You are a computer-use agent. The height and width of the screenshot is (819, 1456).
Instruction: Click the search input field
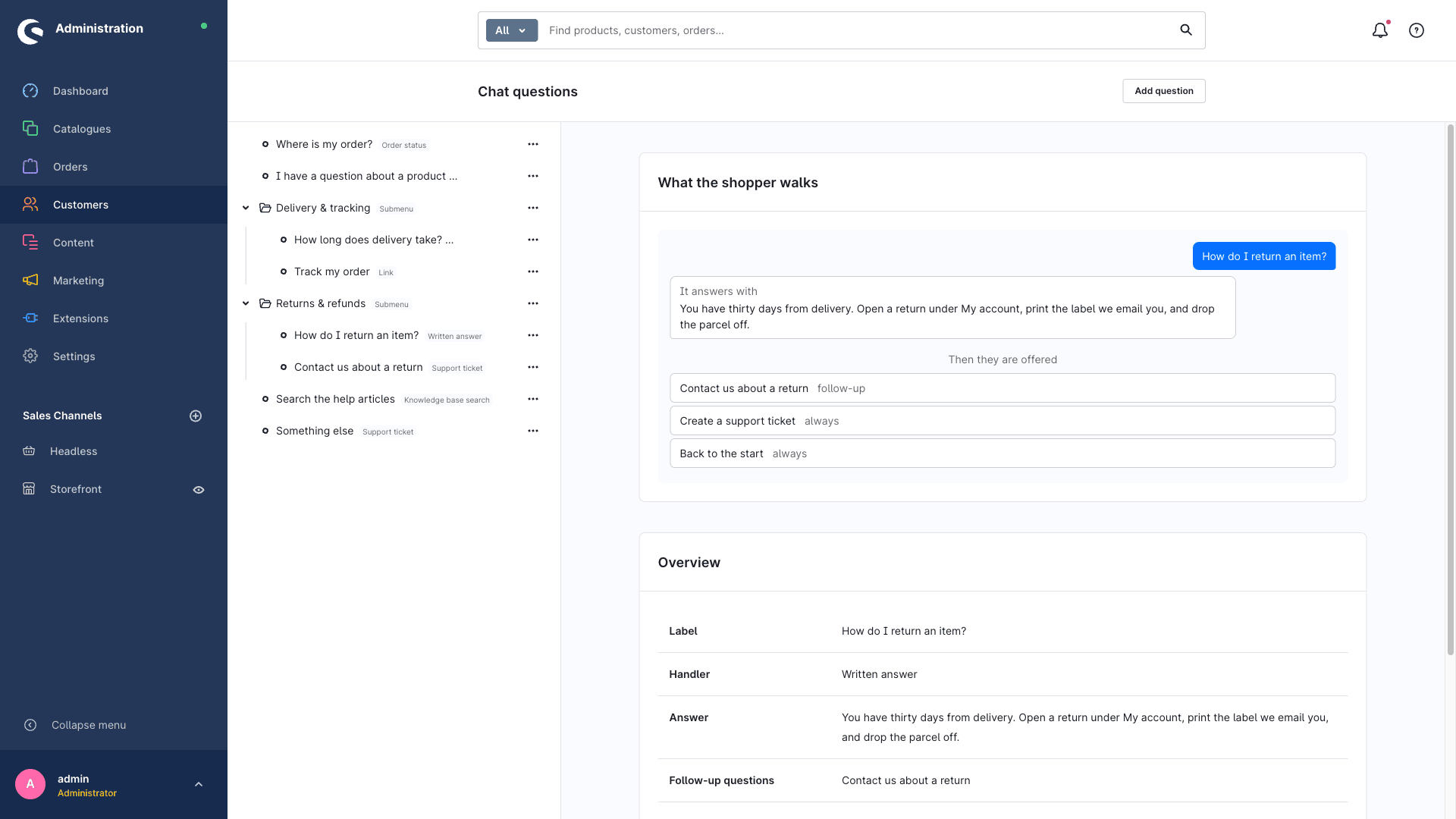857,30
